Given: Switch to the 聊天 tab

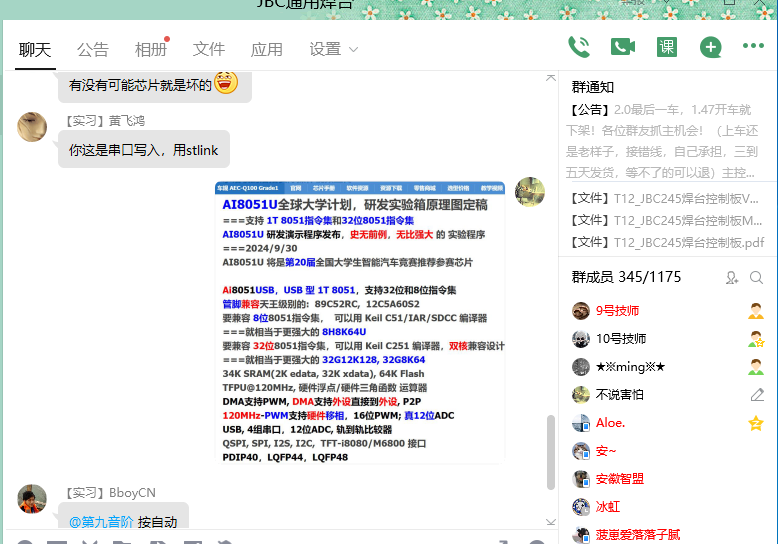Looking at the screenshot, I should pos(35,50).
